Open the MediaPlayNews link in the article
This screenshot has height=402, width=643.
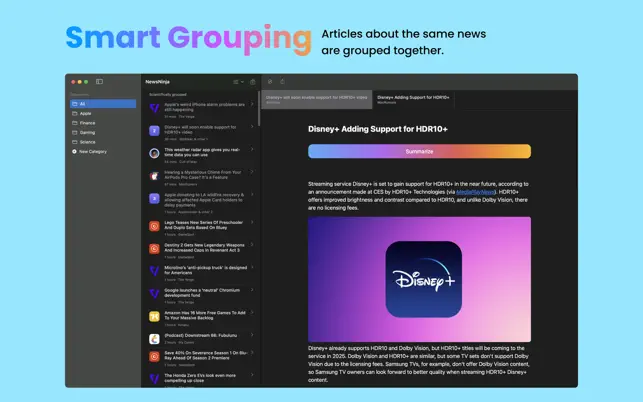tap(475, 192)
